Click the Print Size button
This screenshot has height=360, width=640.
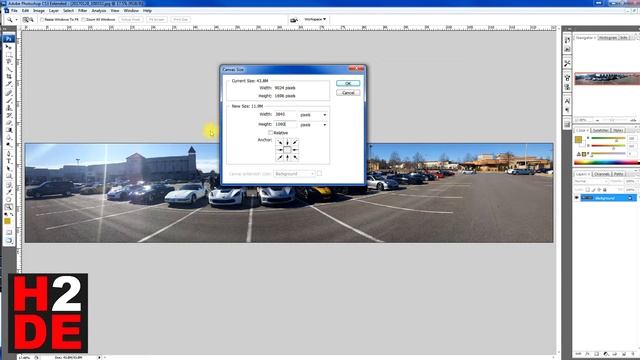[x=180, y=20]
